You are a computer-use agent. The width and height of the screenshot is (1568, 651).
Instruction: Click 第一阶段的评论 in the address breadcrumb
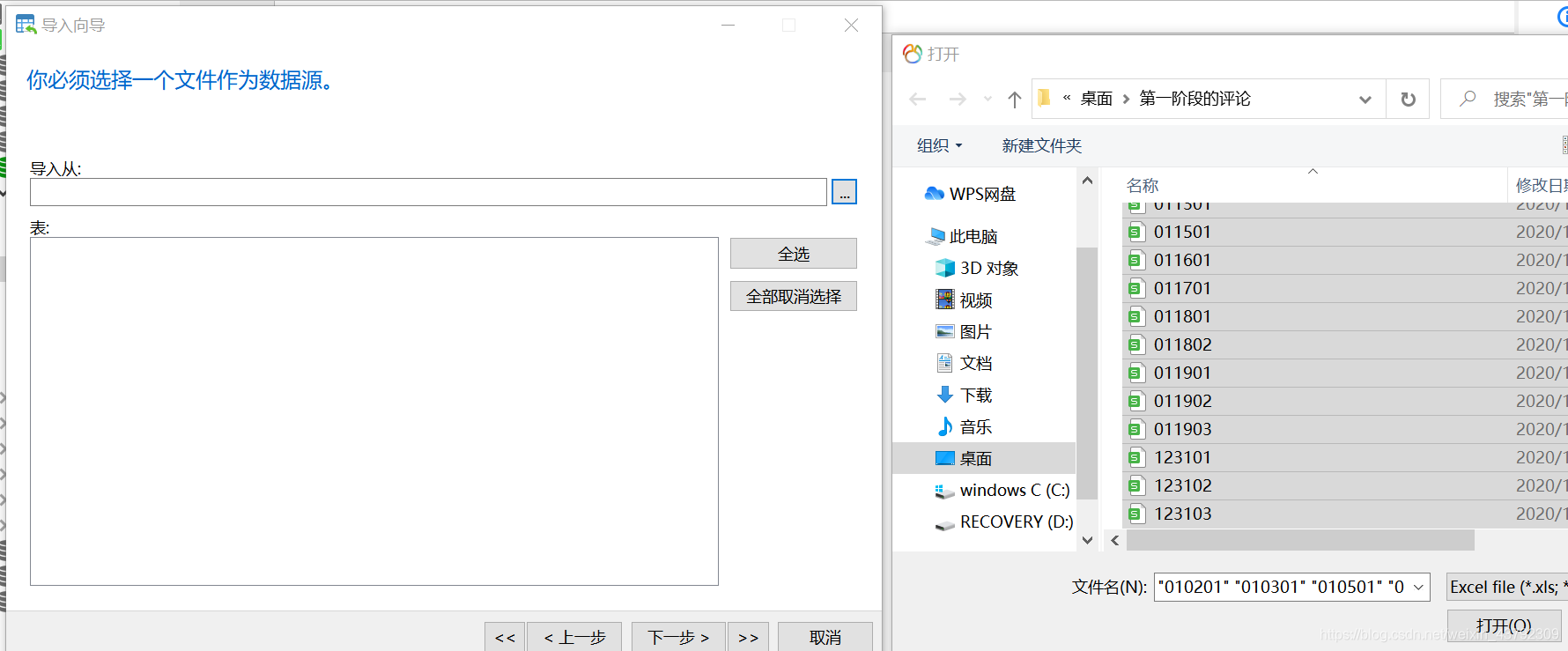click(x=1194, y=99)
